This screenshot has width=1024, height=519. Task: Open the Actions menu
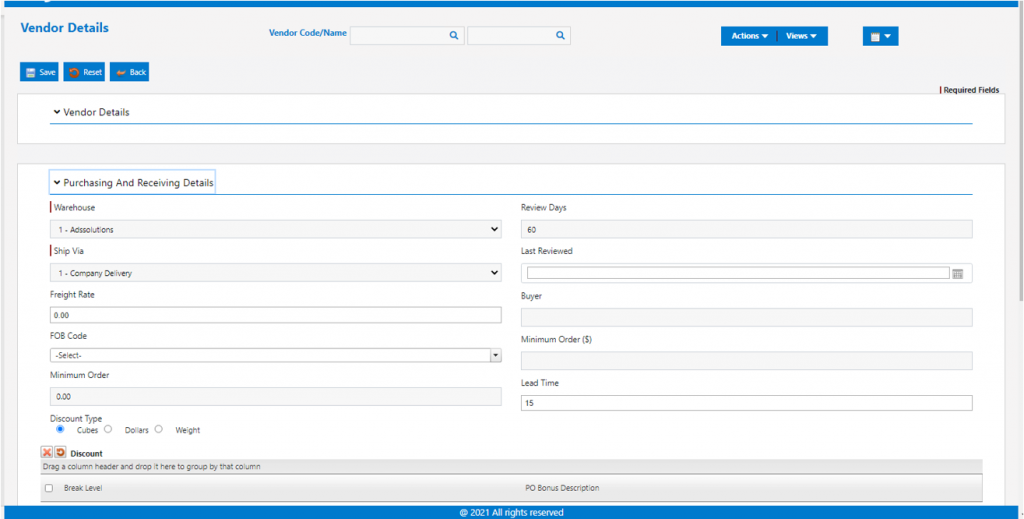click(749, 37)
